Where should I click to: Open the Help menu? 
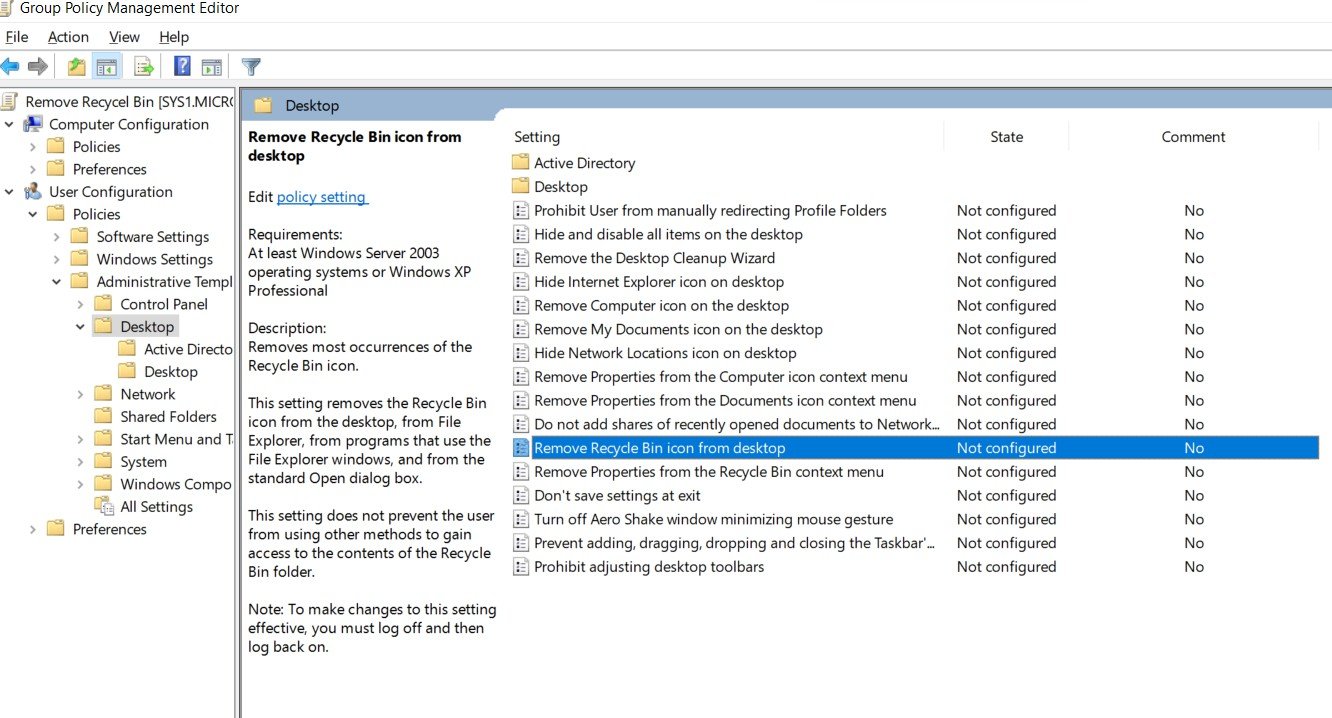coord(174,37)
